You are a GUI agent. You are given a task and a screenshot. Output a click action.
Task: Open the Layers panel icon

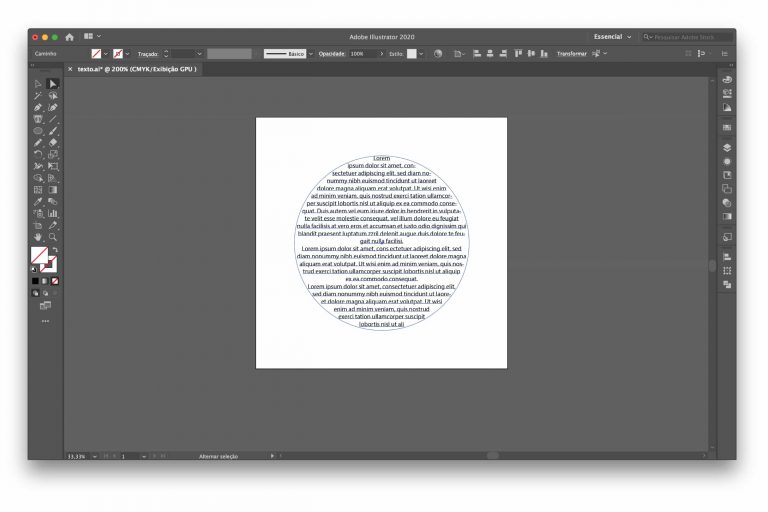[x=727, y=147]
